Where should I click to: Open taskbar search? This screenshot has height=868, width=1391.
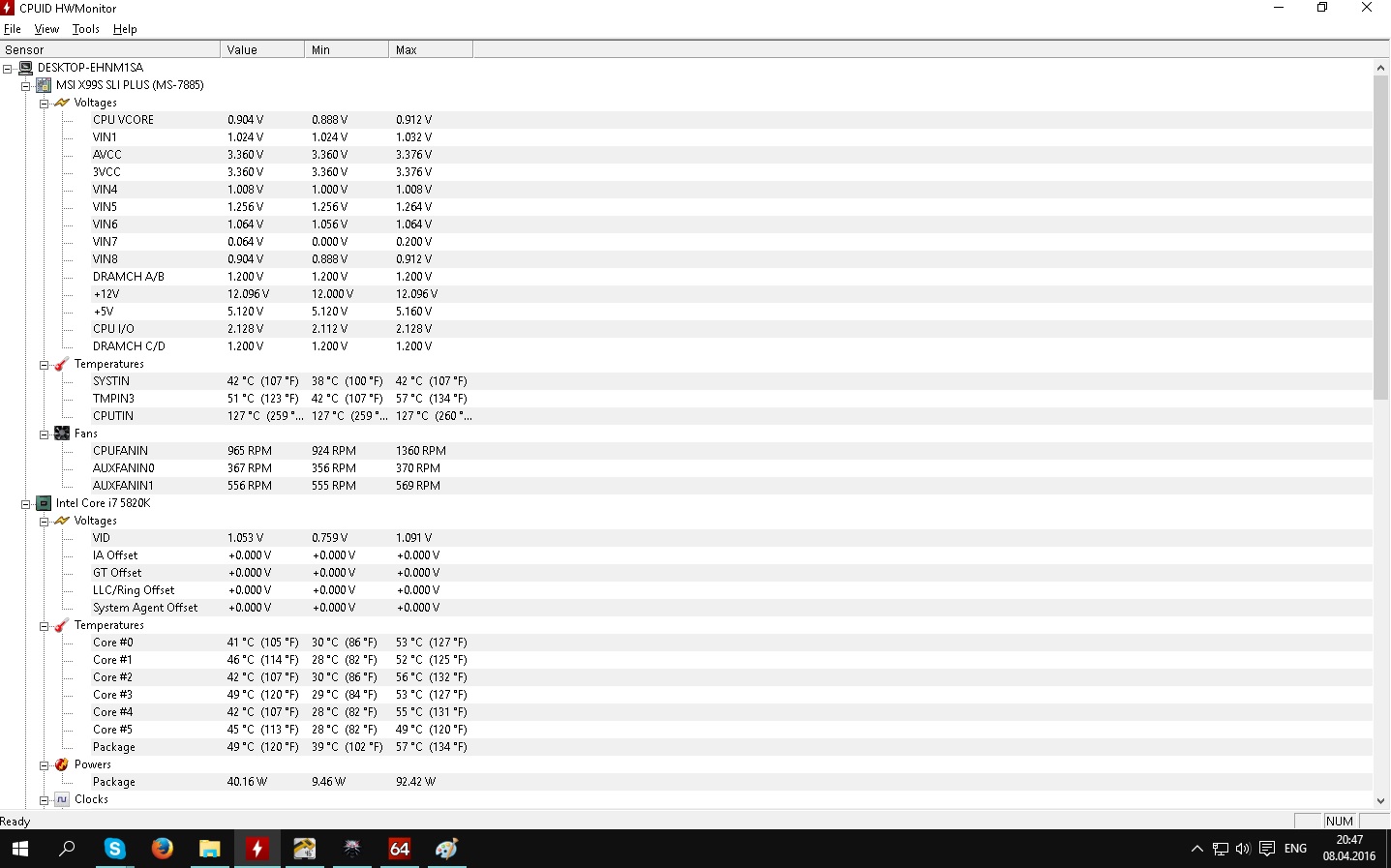tap(67, 849)
